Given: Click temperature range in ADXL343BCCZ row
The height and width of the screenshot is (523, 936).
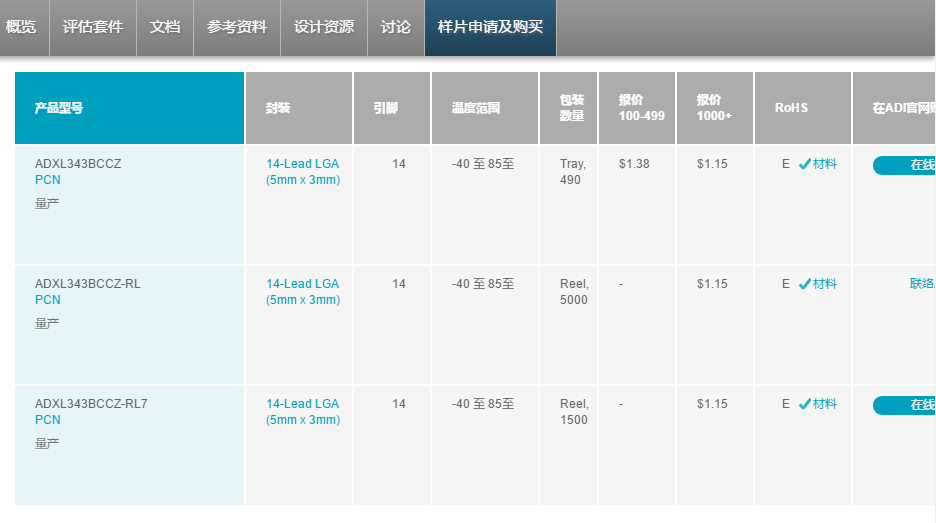Looking at the screenshot, I should coord(483,164).
